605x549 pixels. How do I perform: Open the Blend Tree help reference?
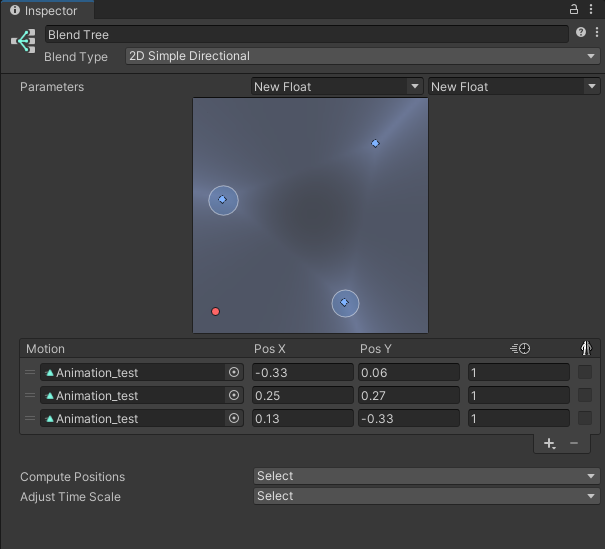click(581, 32)
